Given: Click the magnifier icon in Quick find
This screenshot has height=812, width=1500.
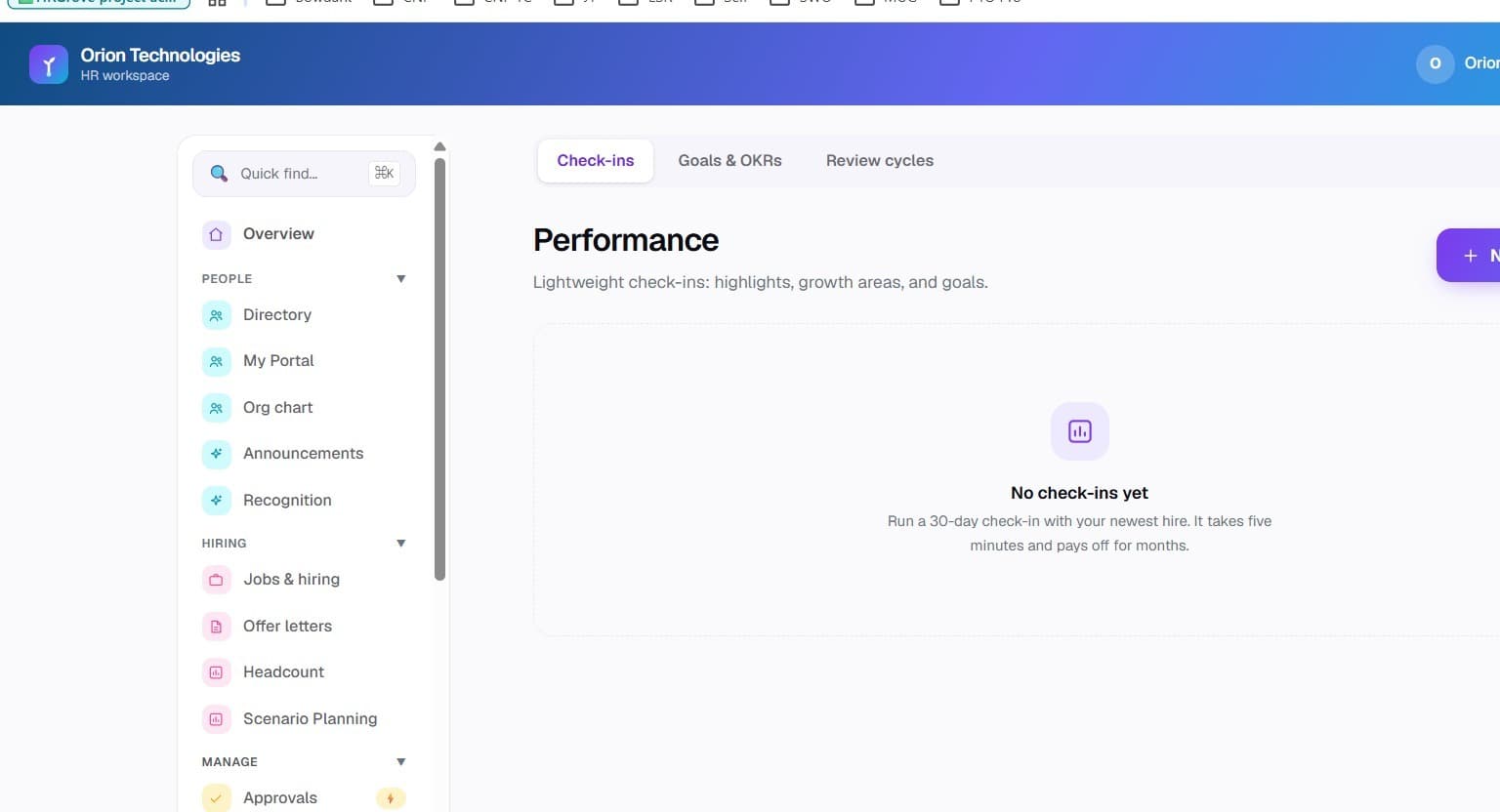Looking at the screenshot, I should (219, 174).
